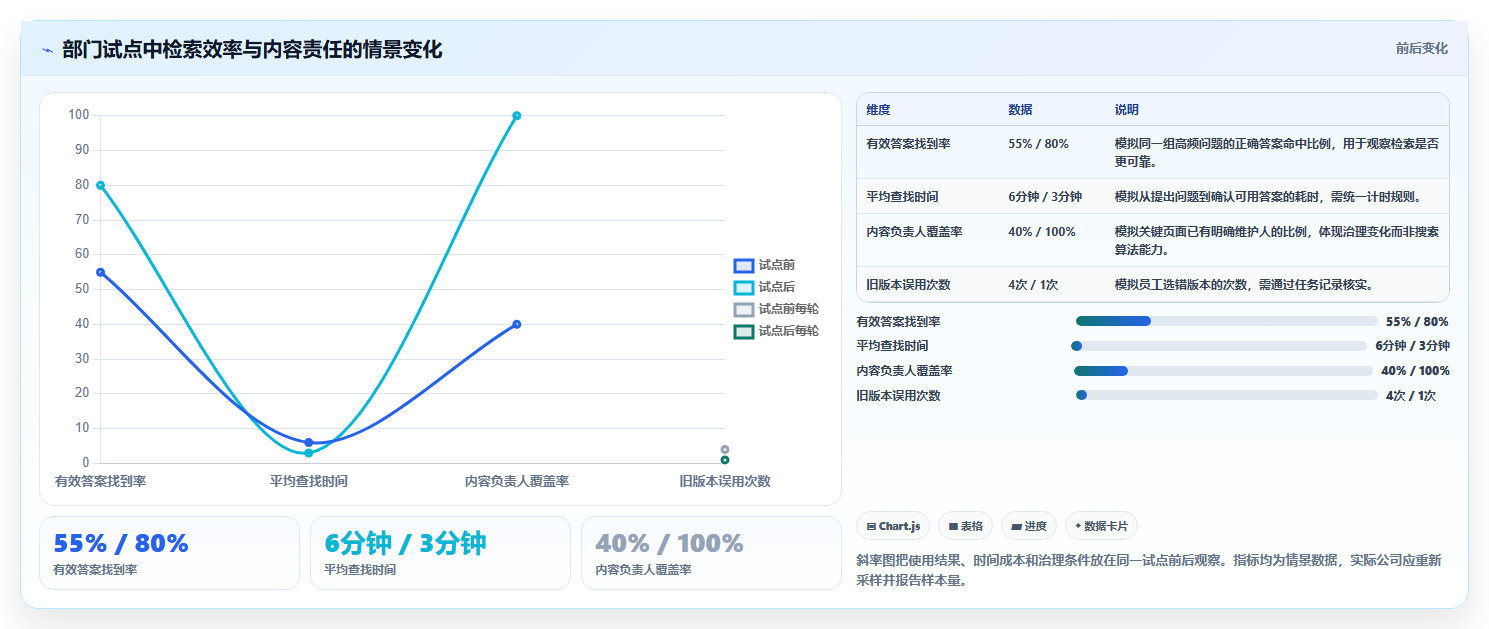This screenshot has height=629, width=1489.
Task: Click the 有效答案找到率 progress bar
Action: pyautogui.click(x=1226, y=321)
